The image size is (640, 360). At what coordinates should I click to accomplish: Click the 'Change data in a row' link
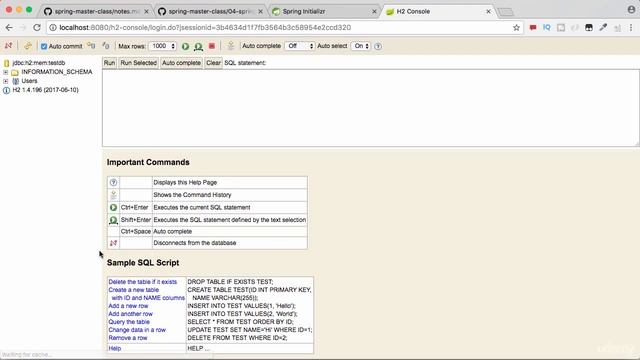(x=137, y=330)
